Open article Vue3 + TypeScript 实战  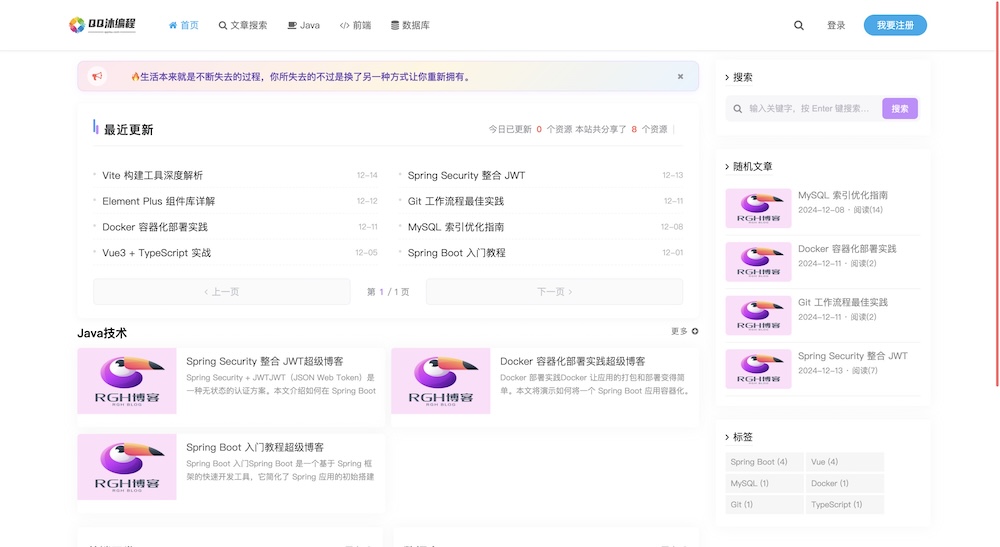[x=156, y=252]
